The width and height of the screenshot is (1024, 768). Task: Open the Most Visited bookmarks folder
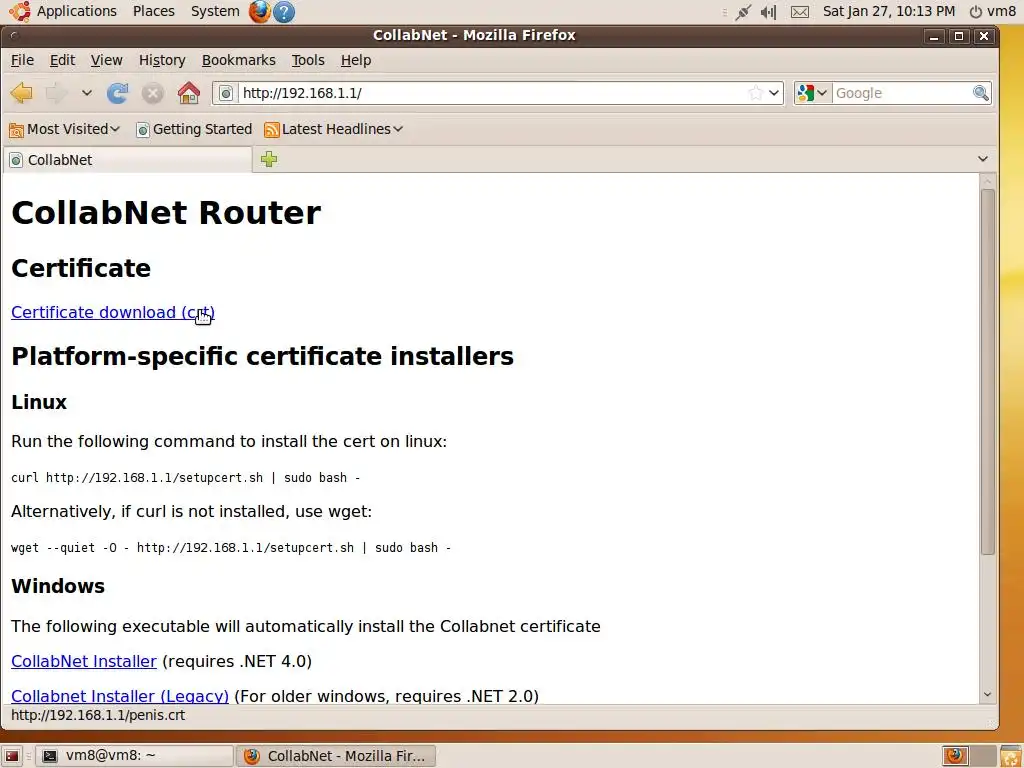pyautogui.click(x=65, y=129)
